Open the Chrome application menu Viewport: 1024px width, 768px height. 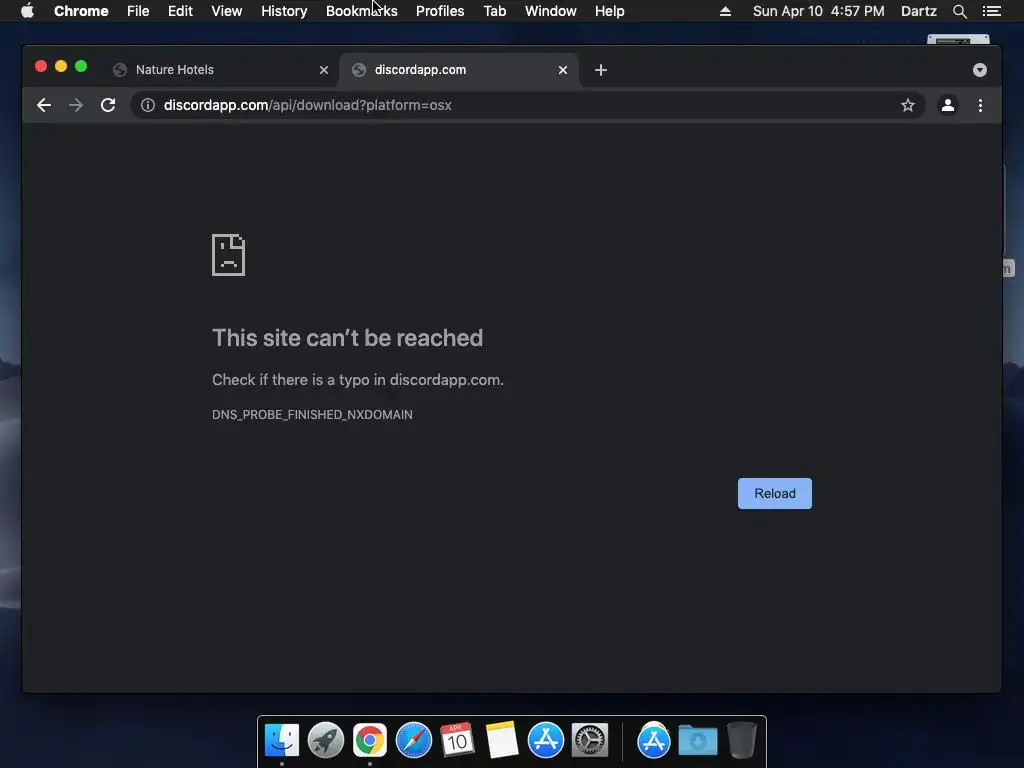81,11
